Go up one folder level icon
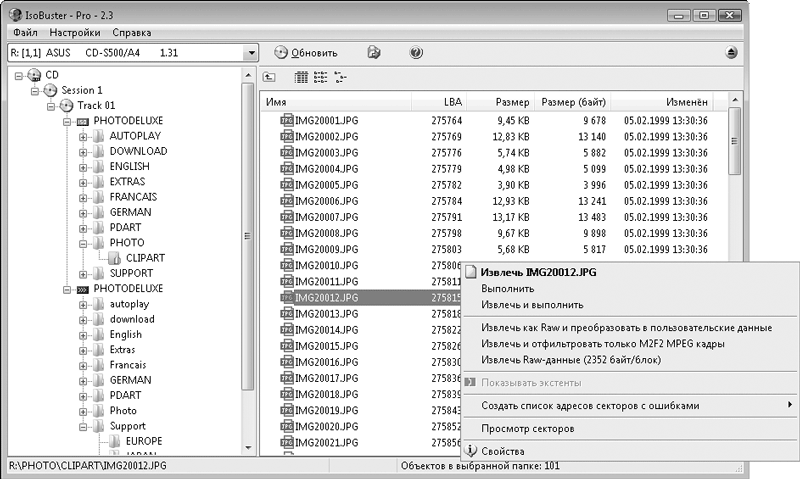This screenshot has height=479, width=800. click(269, 78)
